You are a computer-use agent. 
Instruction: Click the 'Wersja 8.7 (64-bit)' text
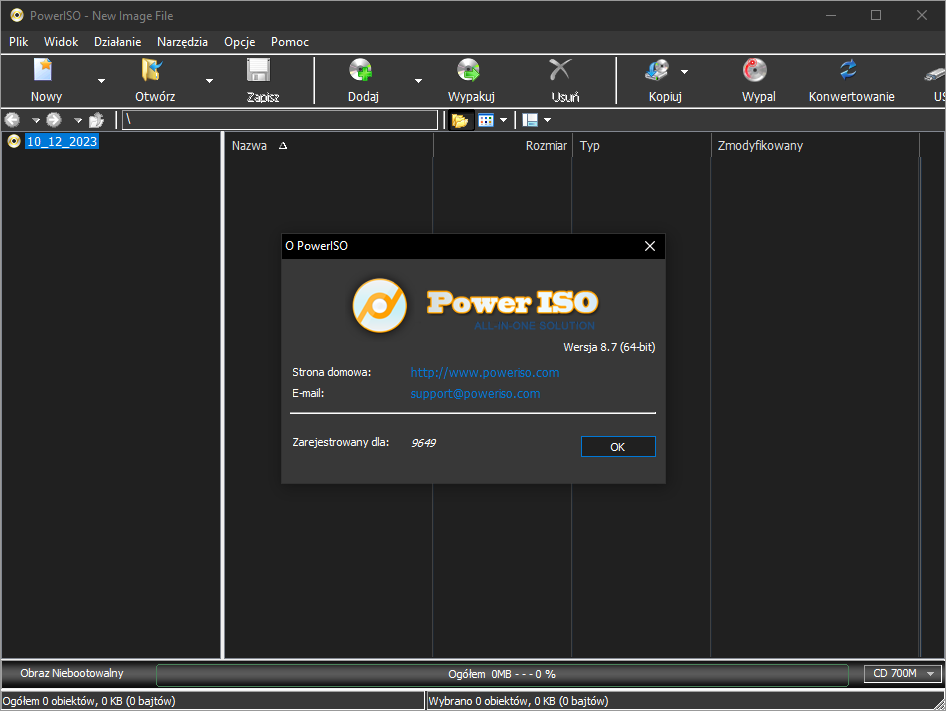pos(609,347)
